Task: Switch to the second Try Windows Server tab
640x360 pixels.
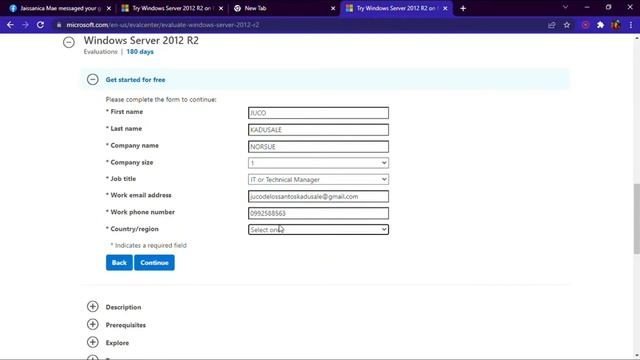Action: point(171,8)
